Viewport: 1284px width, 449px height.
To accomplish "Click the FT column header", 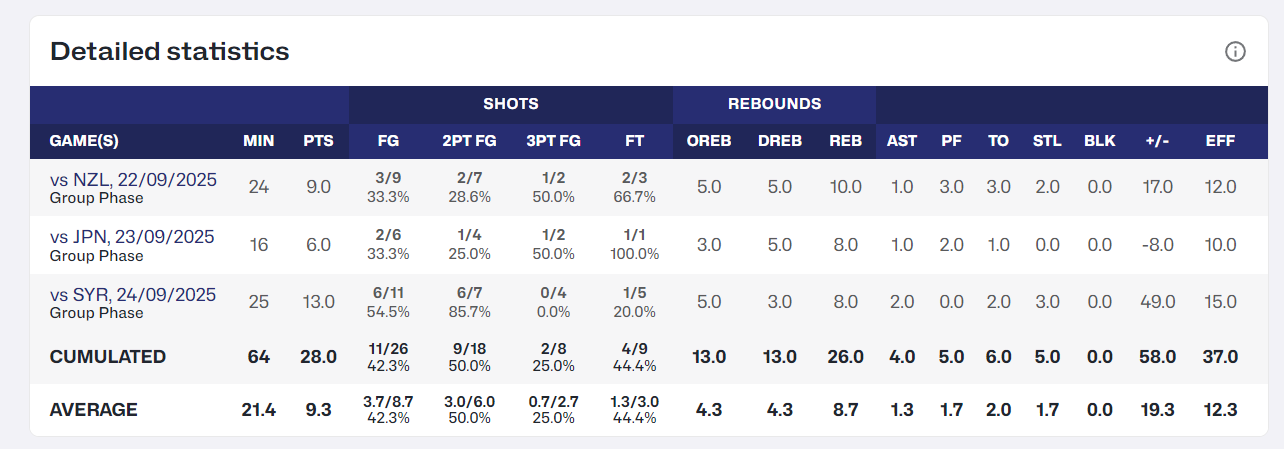I will point(634,141).
